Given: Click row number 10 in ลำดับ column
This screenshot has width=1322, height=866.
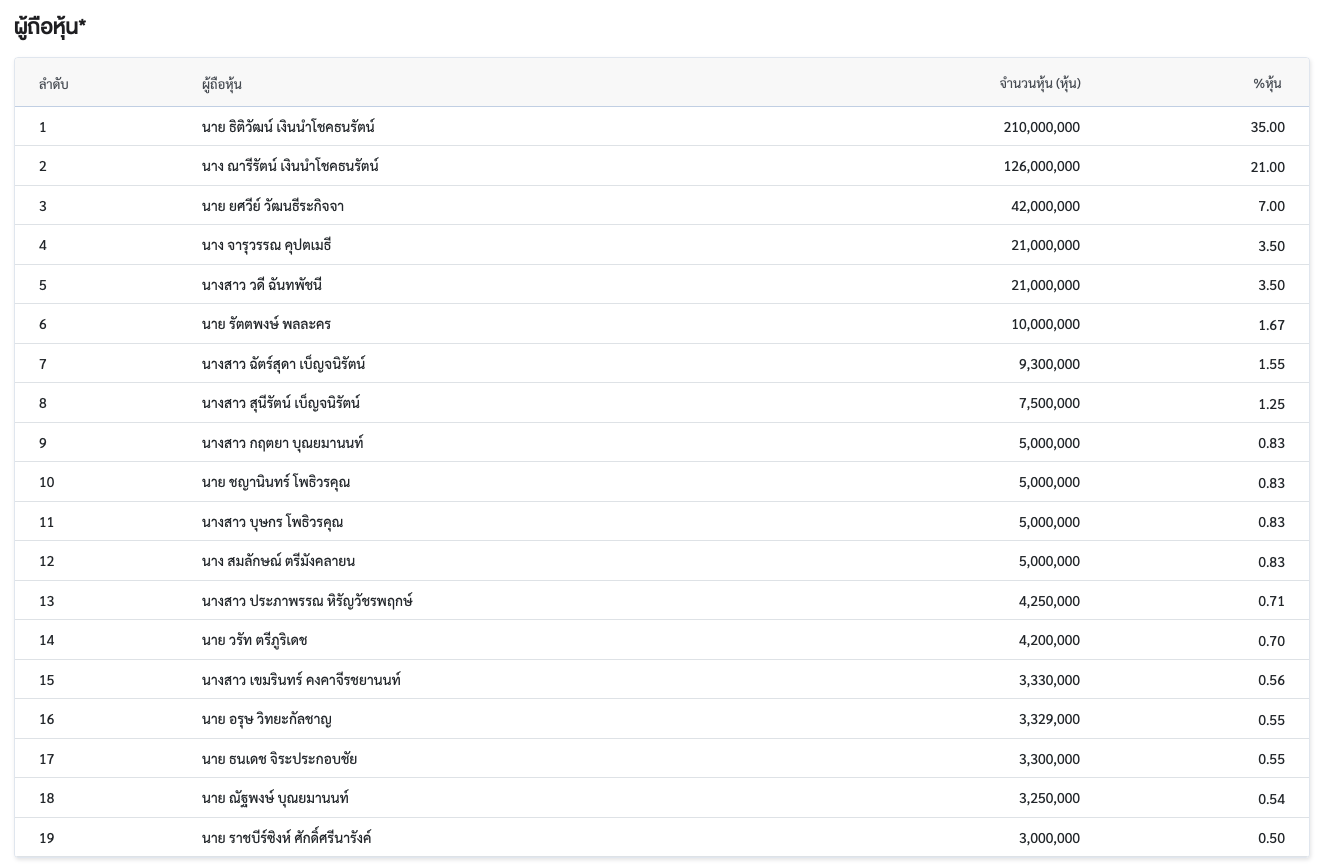Looking at the screenshot, I should [47, 482].
